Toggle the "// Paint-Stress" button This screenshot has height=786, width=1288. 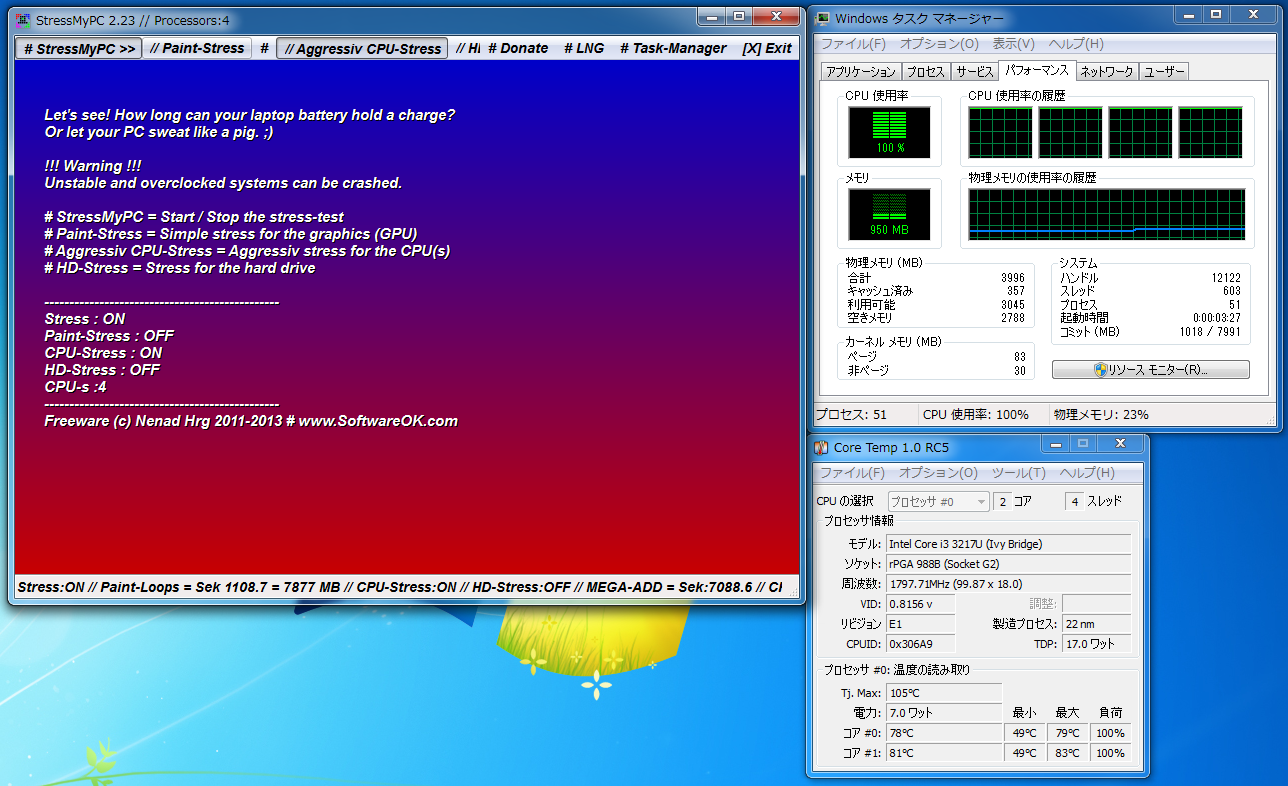[197, 48]
